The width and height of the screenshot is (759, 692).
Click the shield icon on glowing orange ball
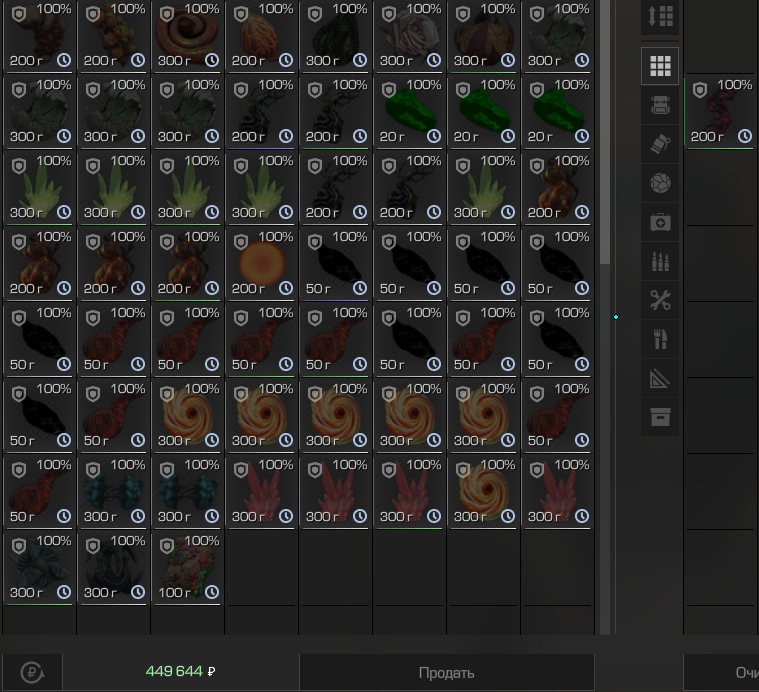pos(241,242)
